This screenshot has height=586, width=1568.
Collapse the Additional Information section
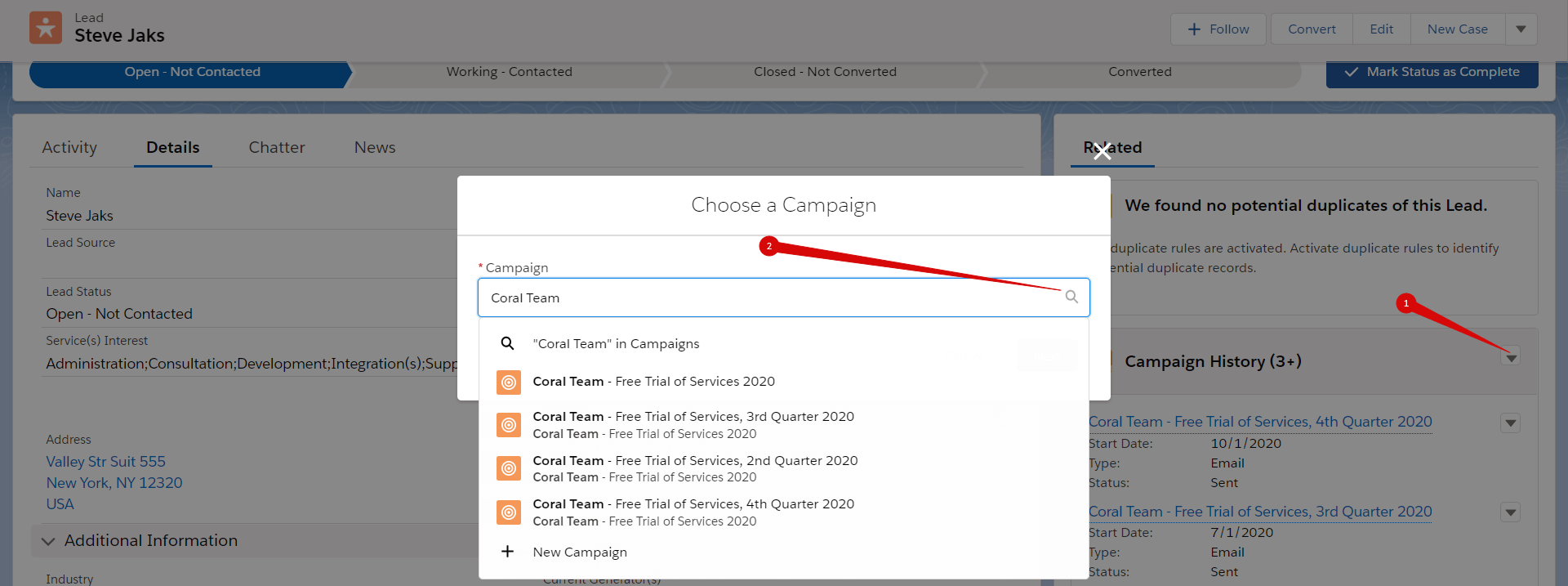point(48,541)
